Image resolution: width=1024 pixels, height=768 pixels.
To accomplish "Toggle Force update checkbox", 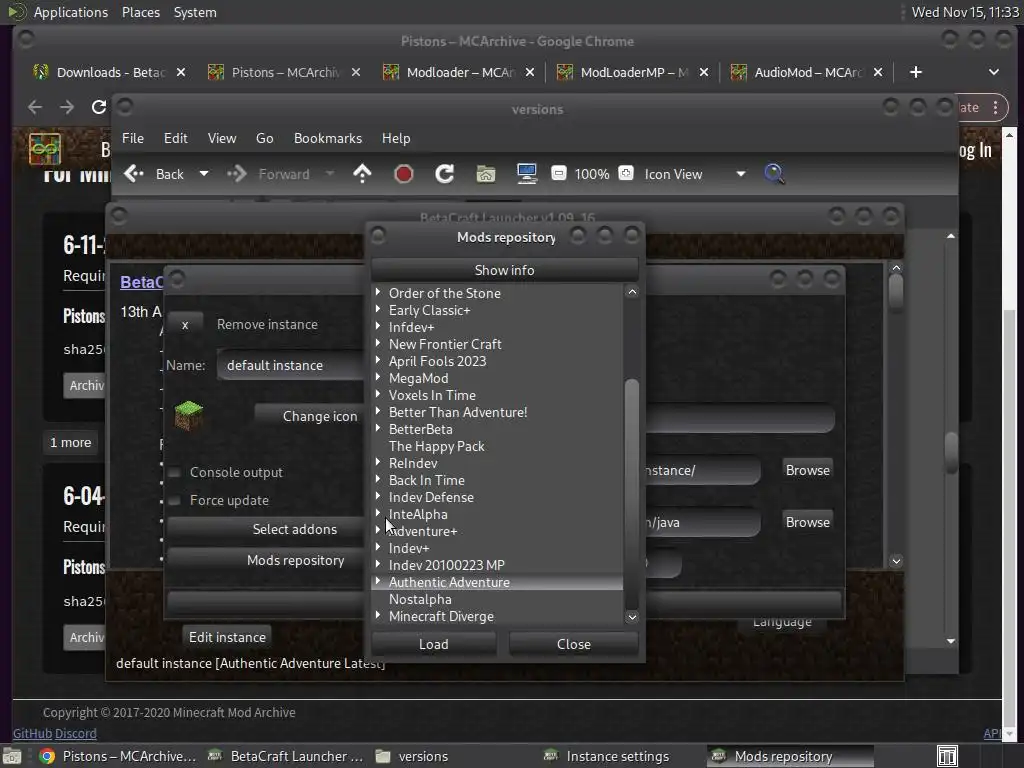I will [174, 500].
